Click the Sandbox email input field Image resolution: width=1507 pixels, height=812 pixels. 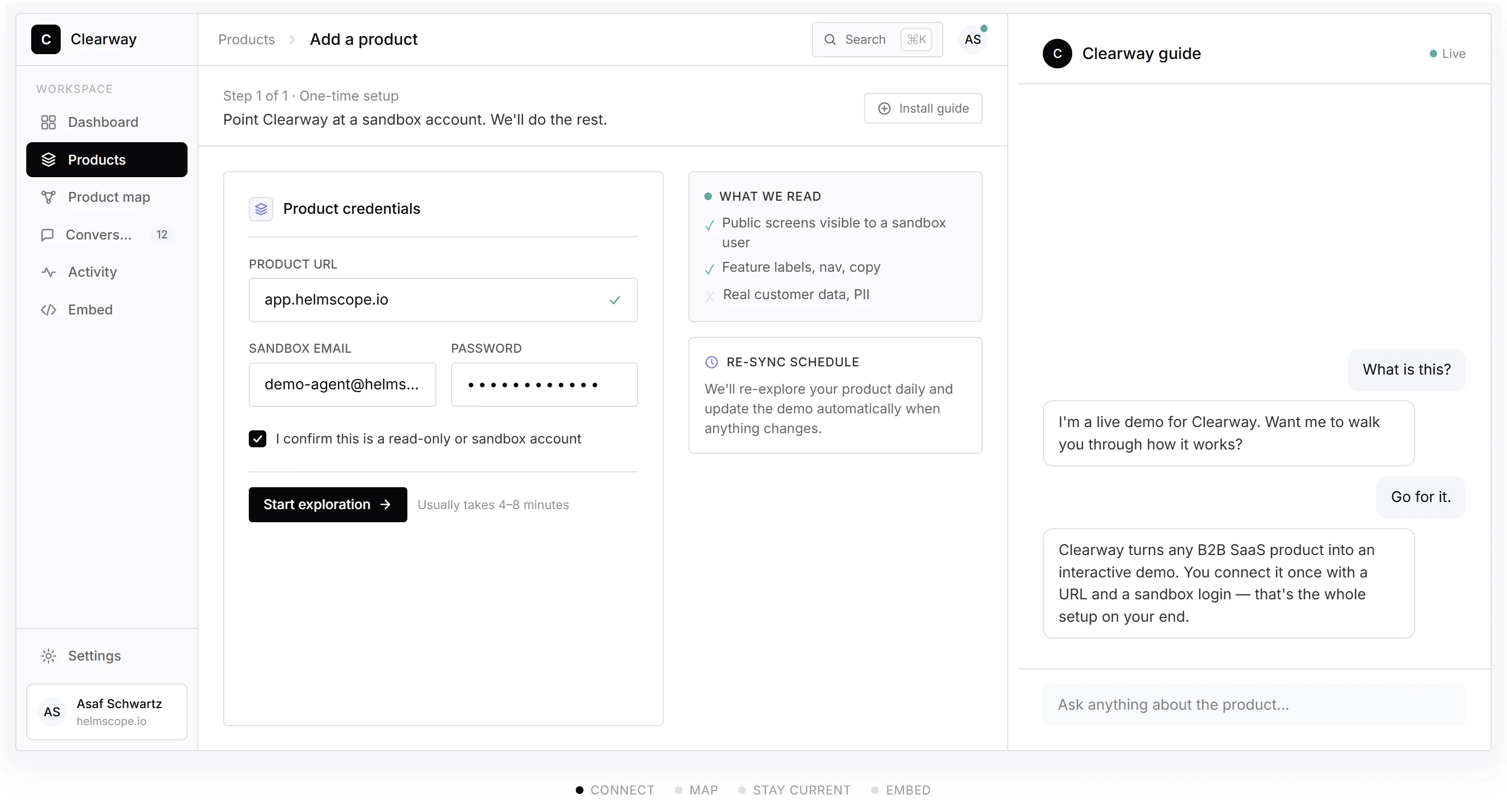342,384
